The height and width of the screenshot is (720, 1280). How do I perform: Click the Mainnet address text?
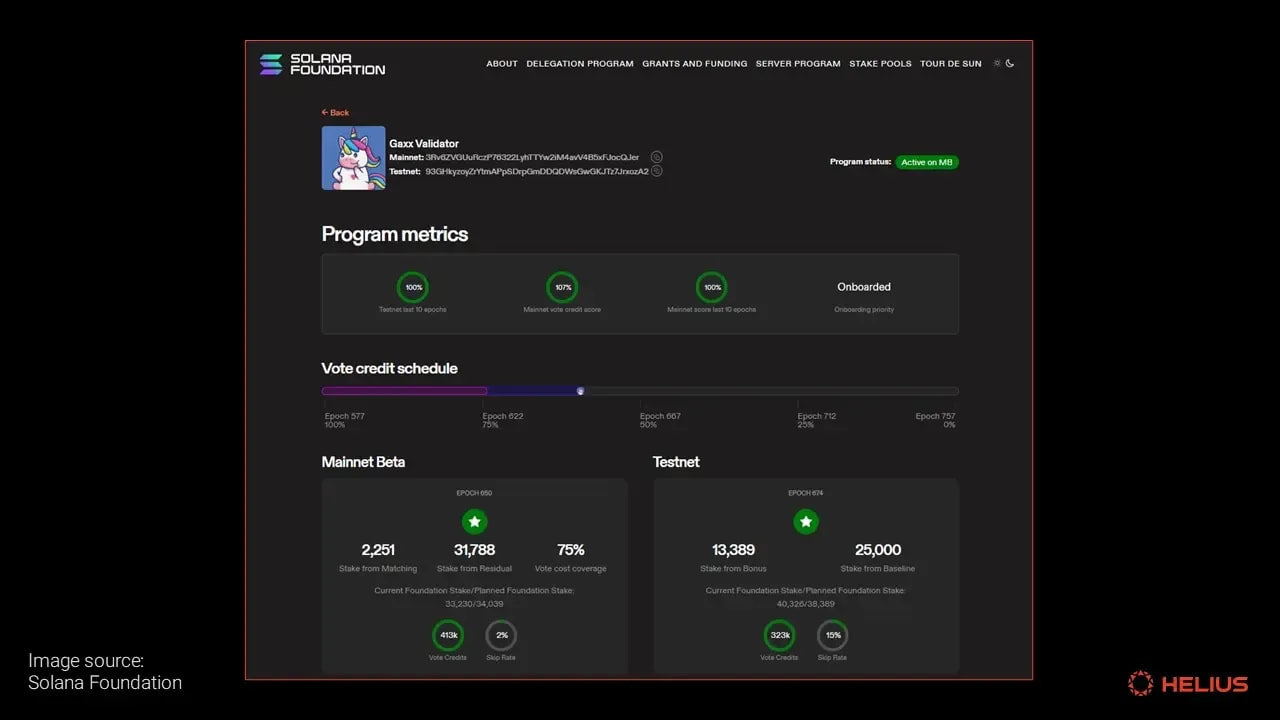tap(532, 158)
